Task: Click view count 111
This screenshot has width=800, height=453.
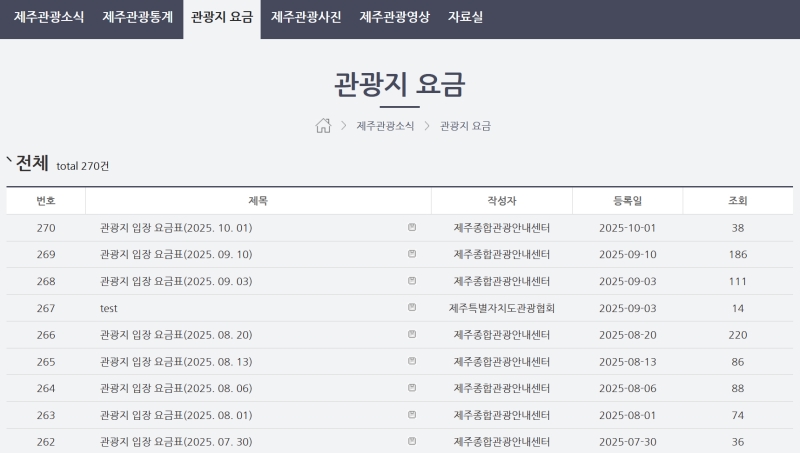Action: 738,282
